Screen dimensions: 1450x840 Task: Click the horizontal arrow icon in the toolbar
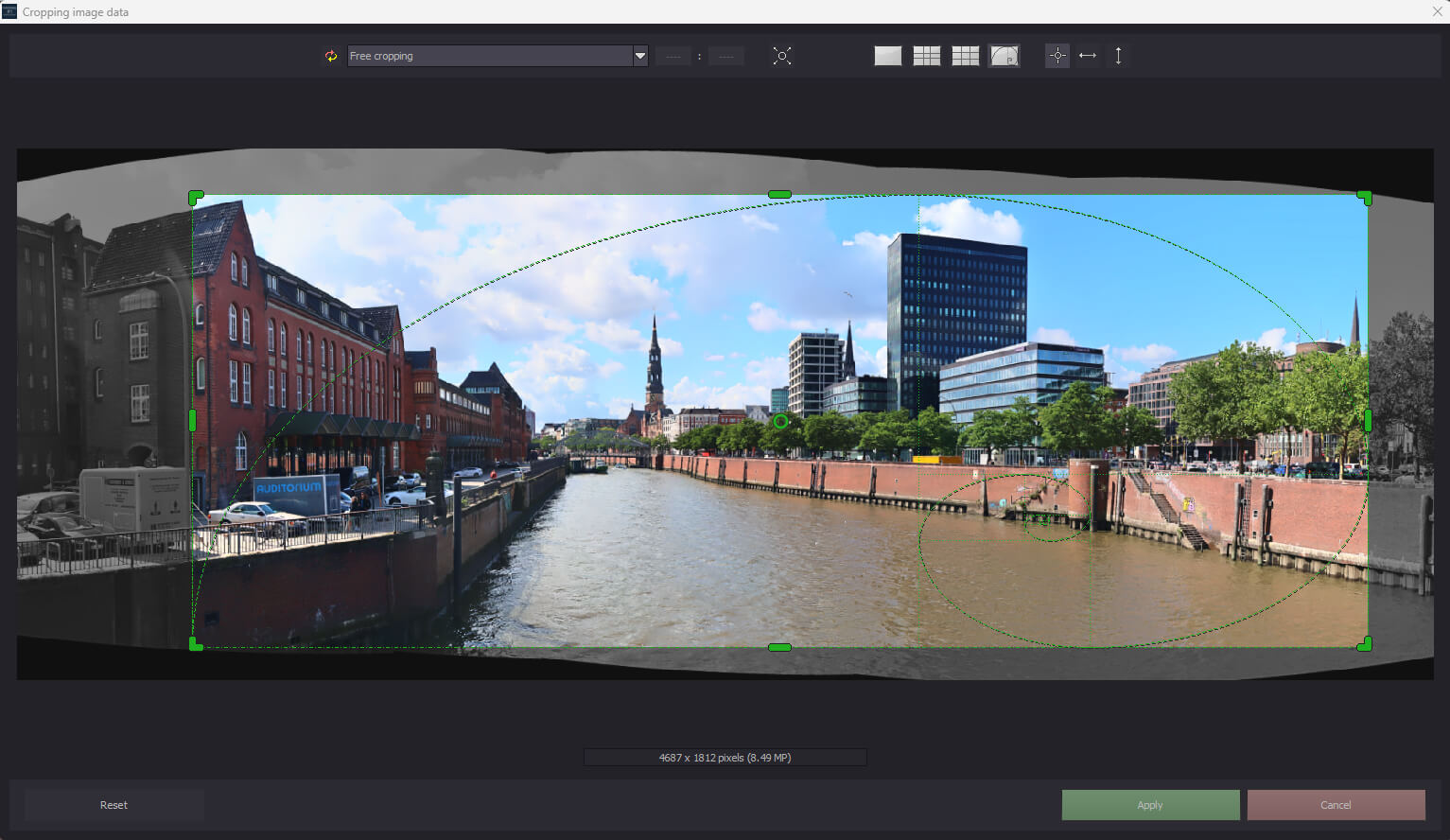(x=1088, y=56)
